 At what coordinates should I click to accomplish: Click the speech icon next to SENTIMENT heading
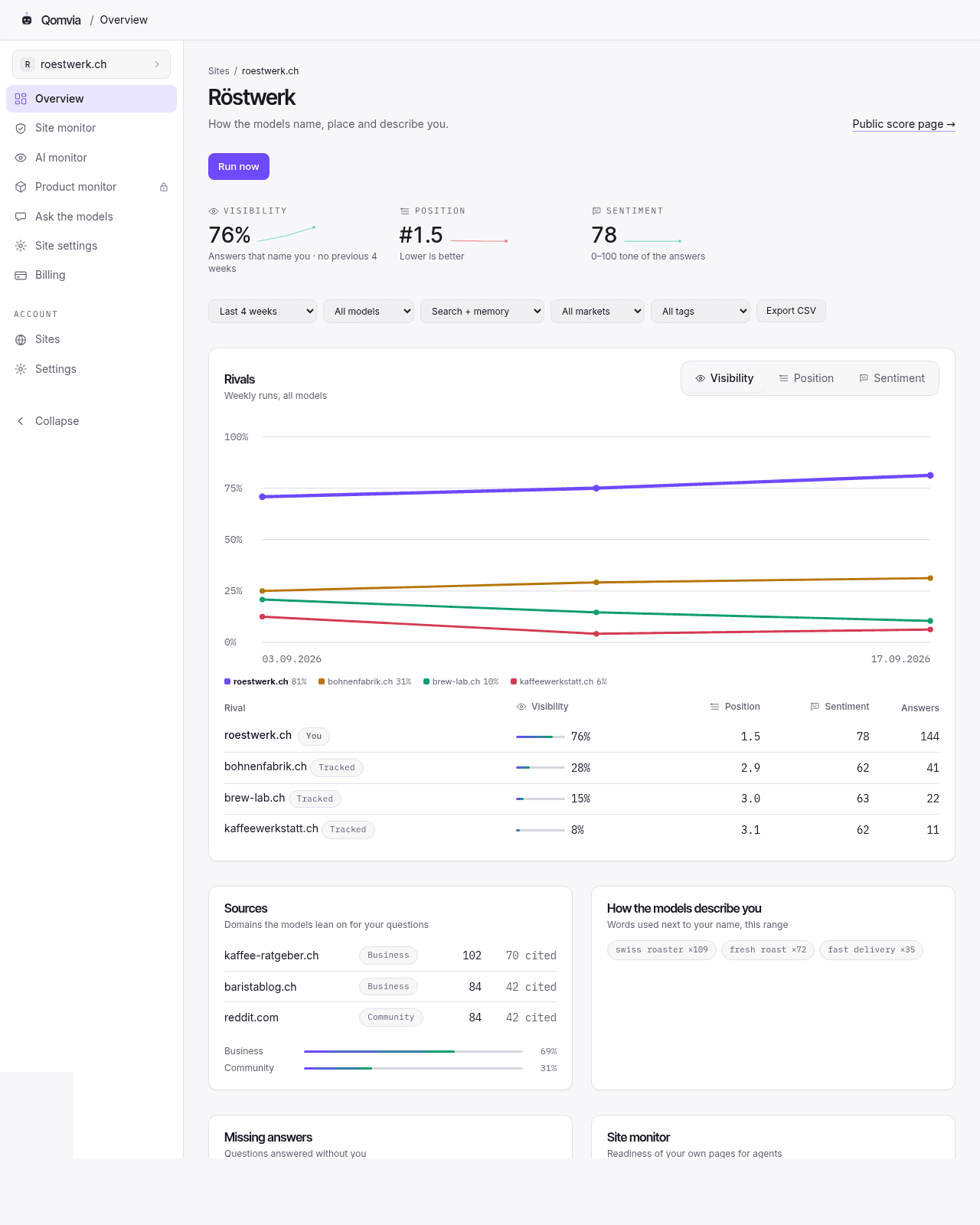pyautogui.click(x=596, y=211)
